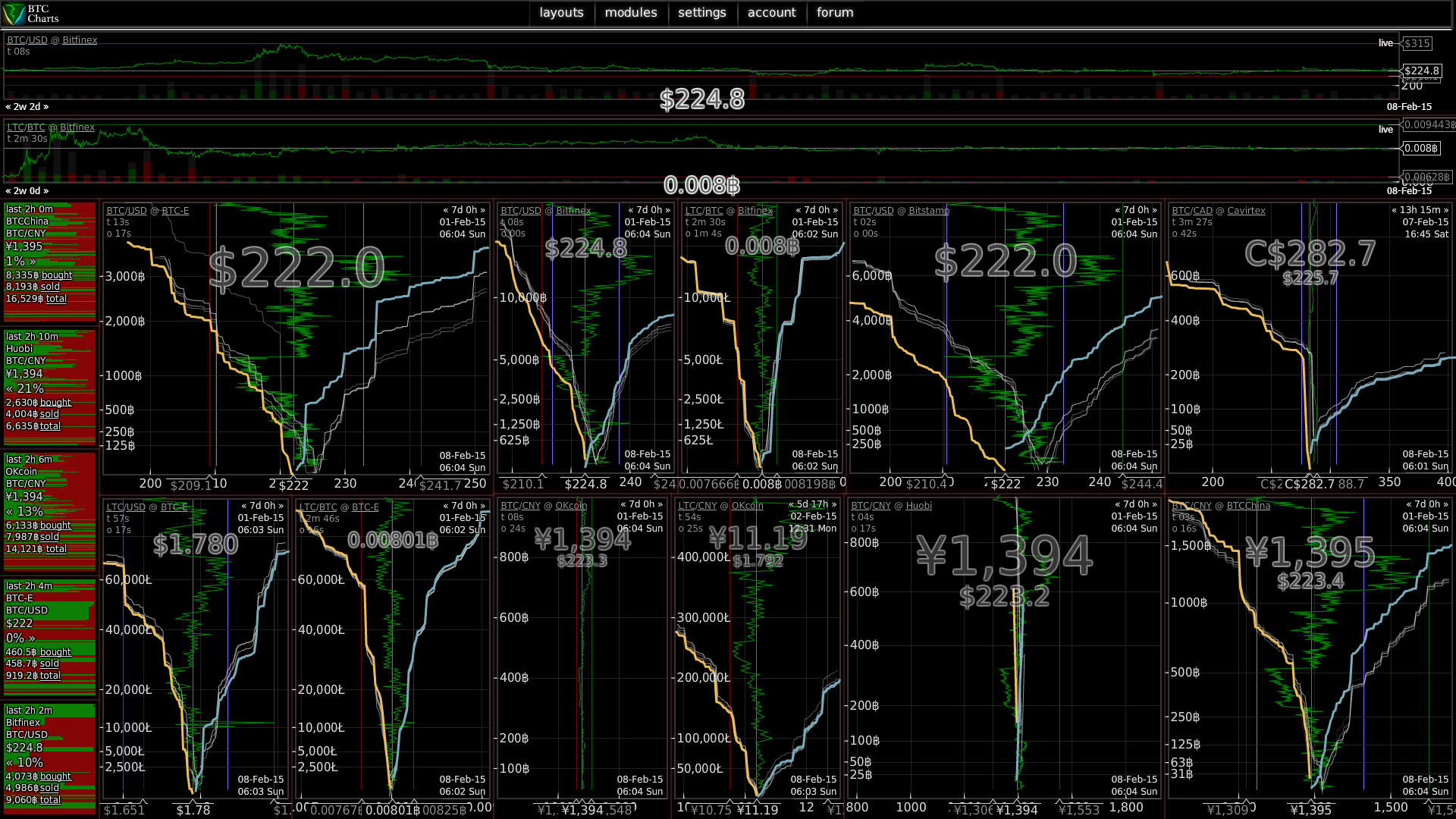Click bought link in Huobi panel
Image resolution: width=1456 pixels, height=819 pixels.
point(55,403)
